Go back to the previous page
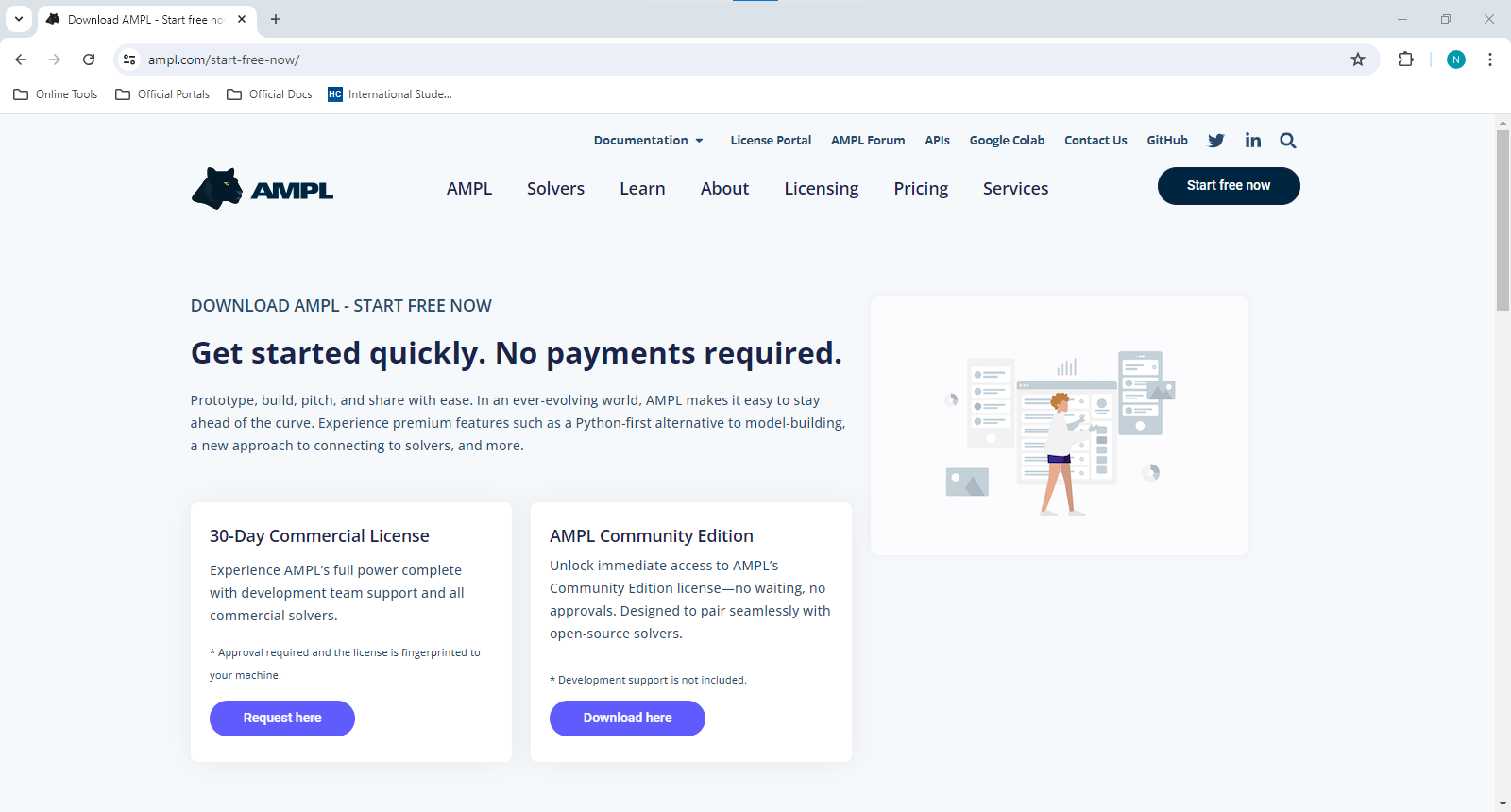Viewport: 1511px width, 812px height. pos(21,59)
